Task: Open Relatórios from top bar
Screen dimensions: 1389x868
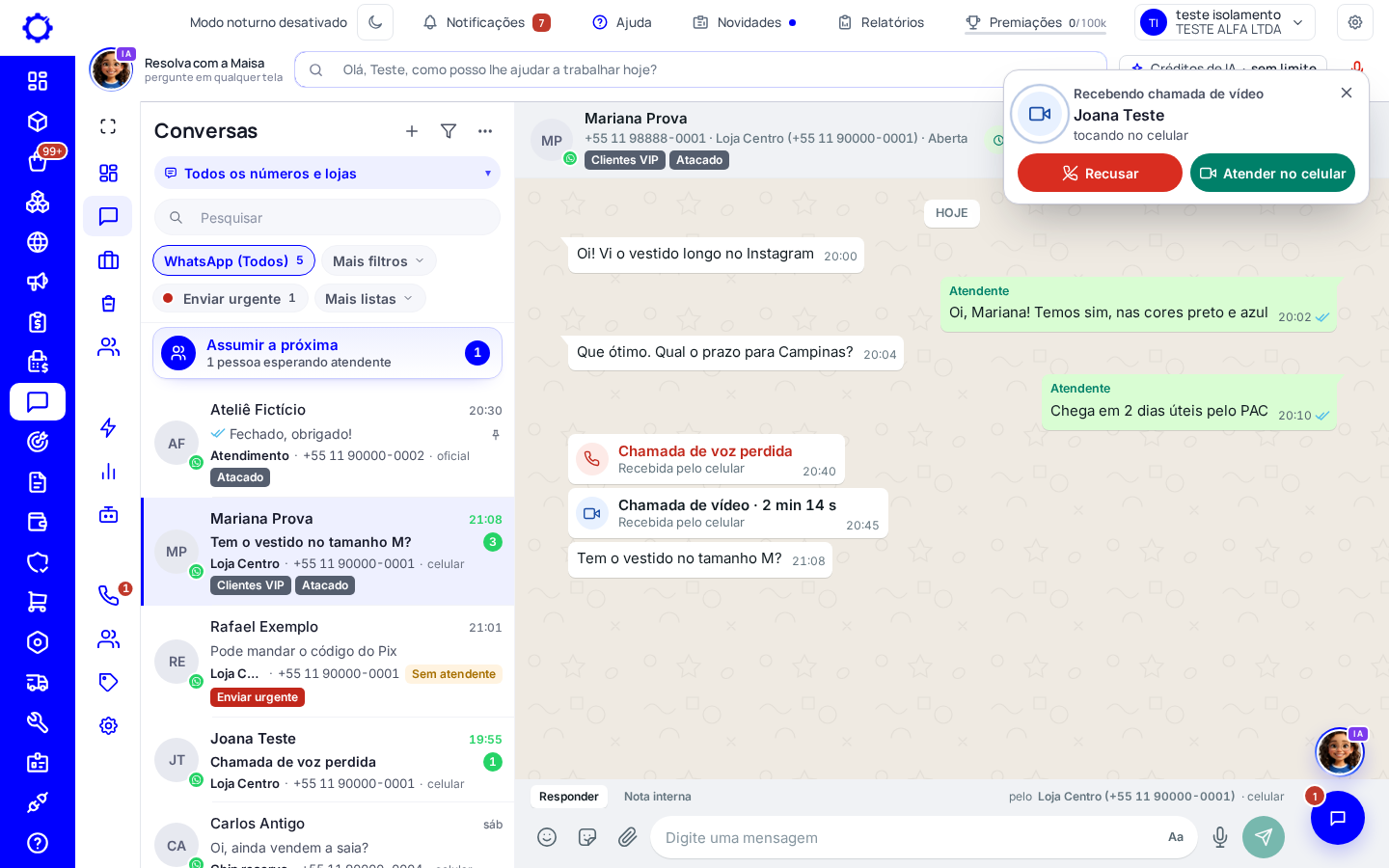Action: 881,22
